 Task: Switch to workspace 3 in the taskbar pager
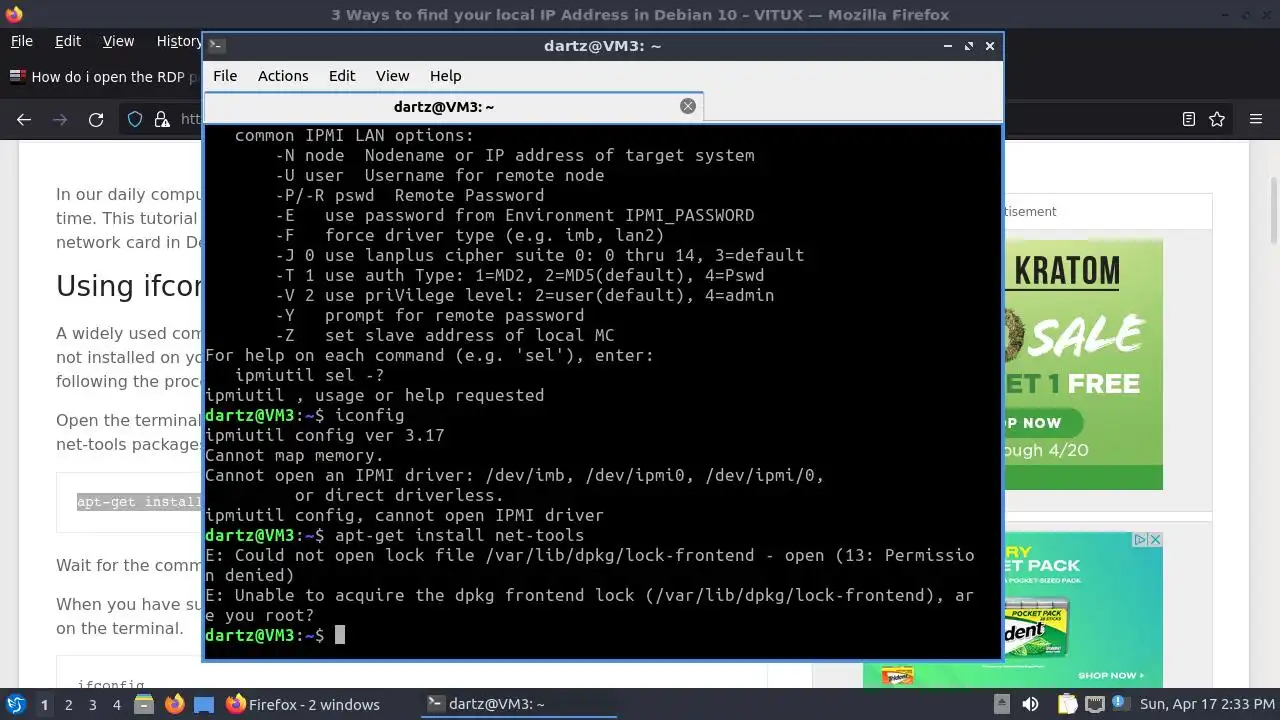[92, 704]
